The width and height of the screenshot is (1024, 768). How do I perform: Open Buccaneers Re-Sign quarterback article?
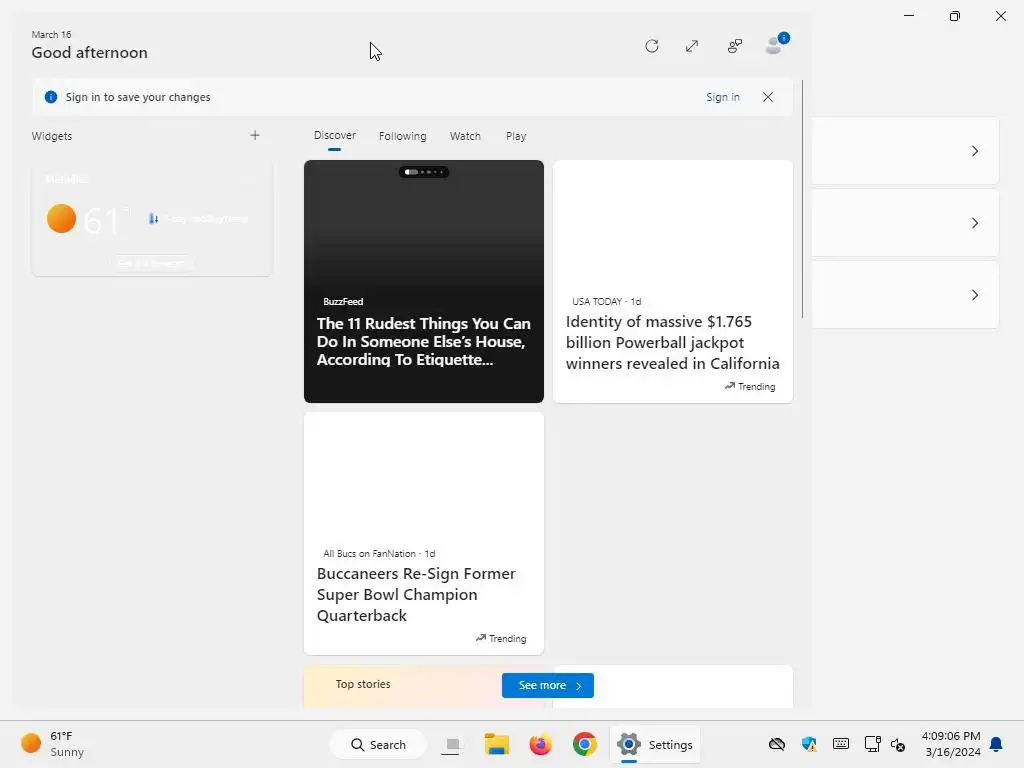423,533
